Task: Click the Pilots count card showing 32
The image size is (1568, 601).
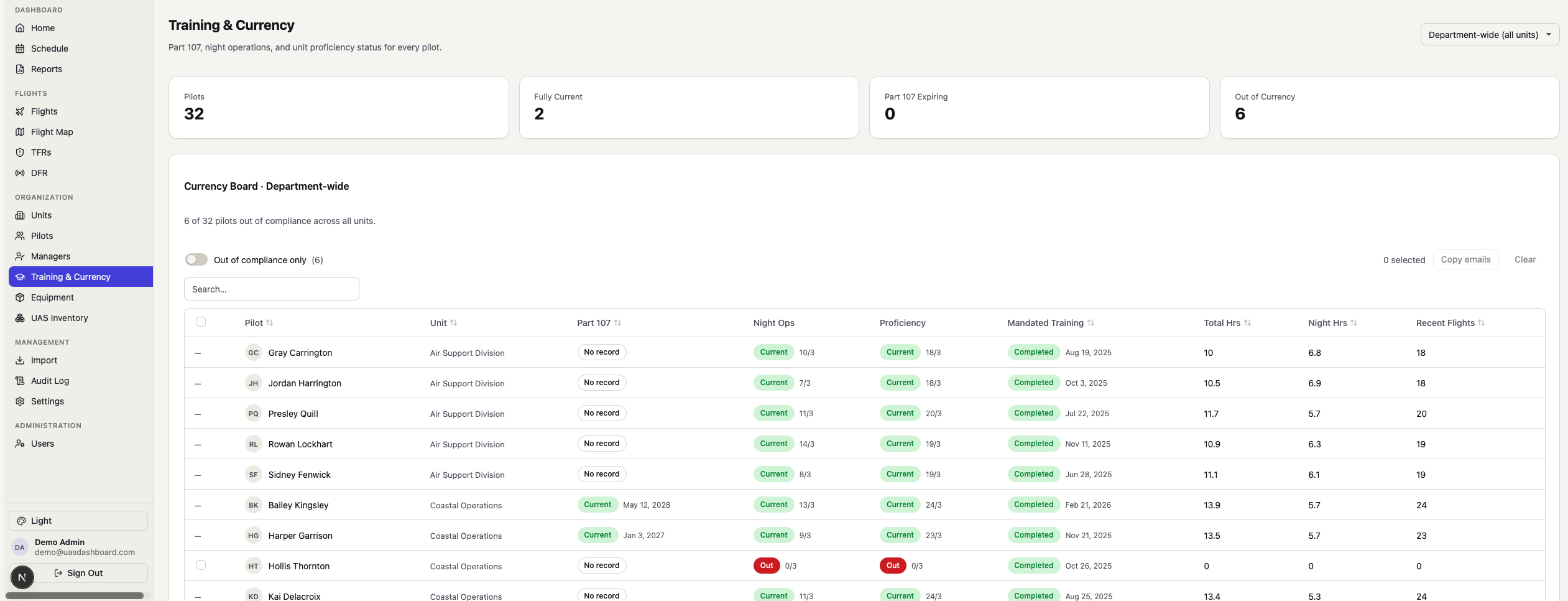Action: pyautogui.click(x=339, y=107)
